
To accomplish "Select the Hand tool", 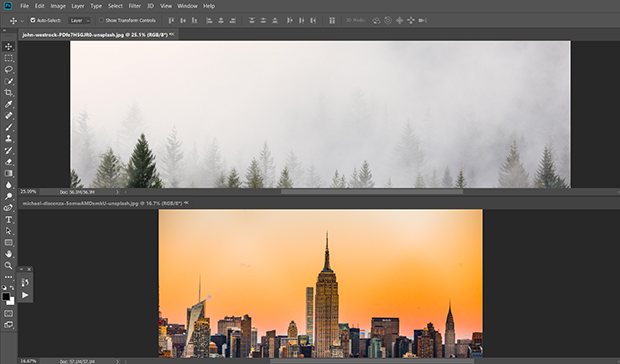I will click(x=8, y=254).
